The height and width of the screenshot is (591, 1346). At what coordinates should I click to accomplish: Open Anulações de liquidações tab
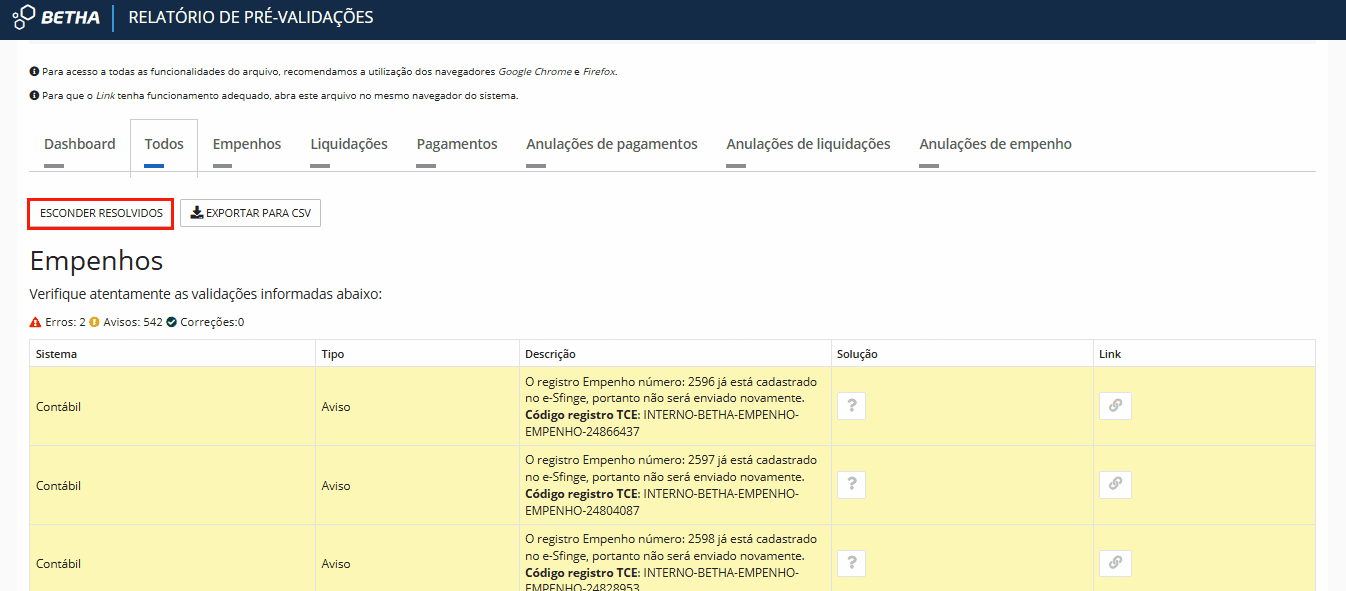(x=808, y=146)
